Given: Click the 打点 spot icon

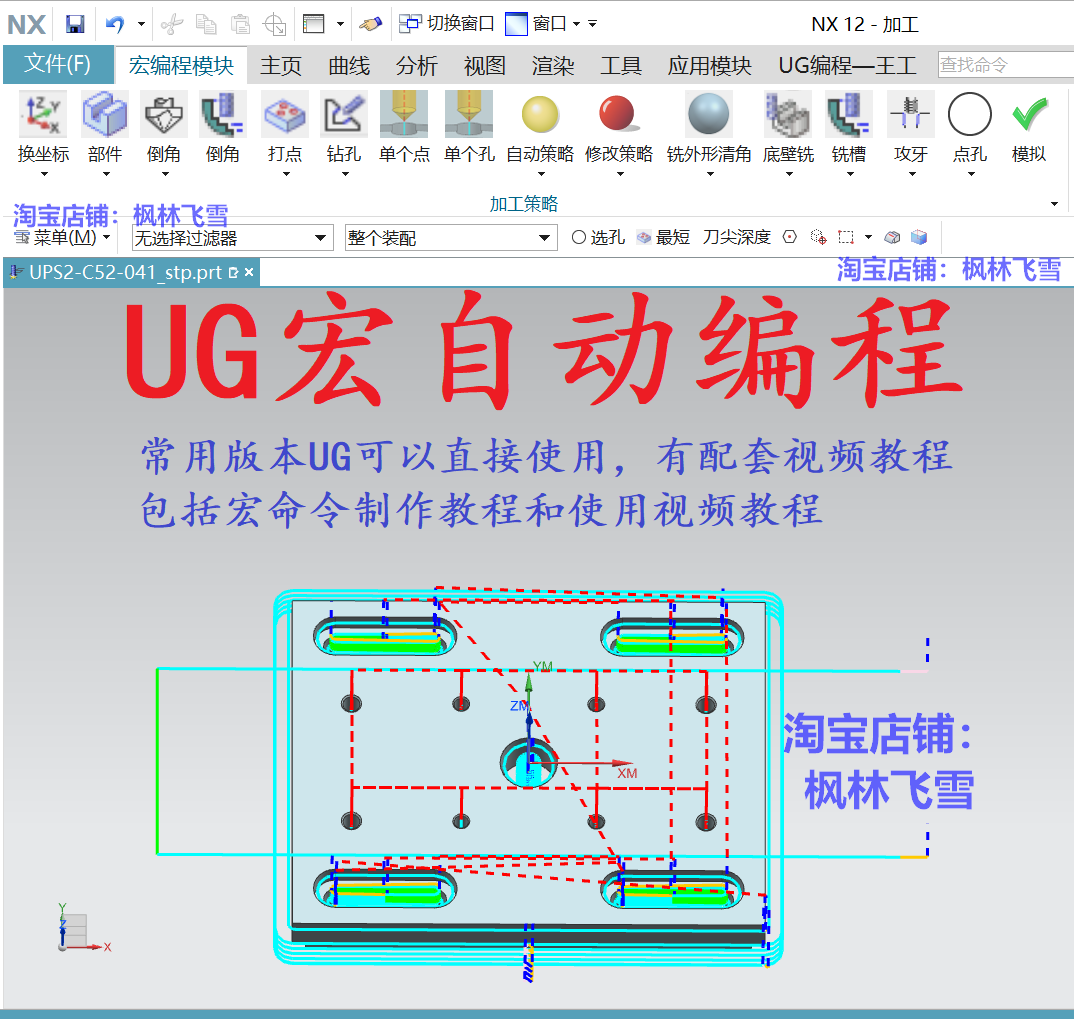Looking at the screenshot, I should pyautogui.click(x=285, y=114).
